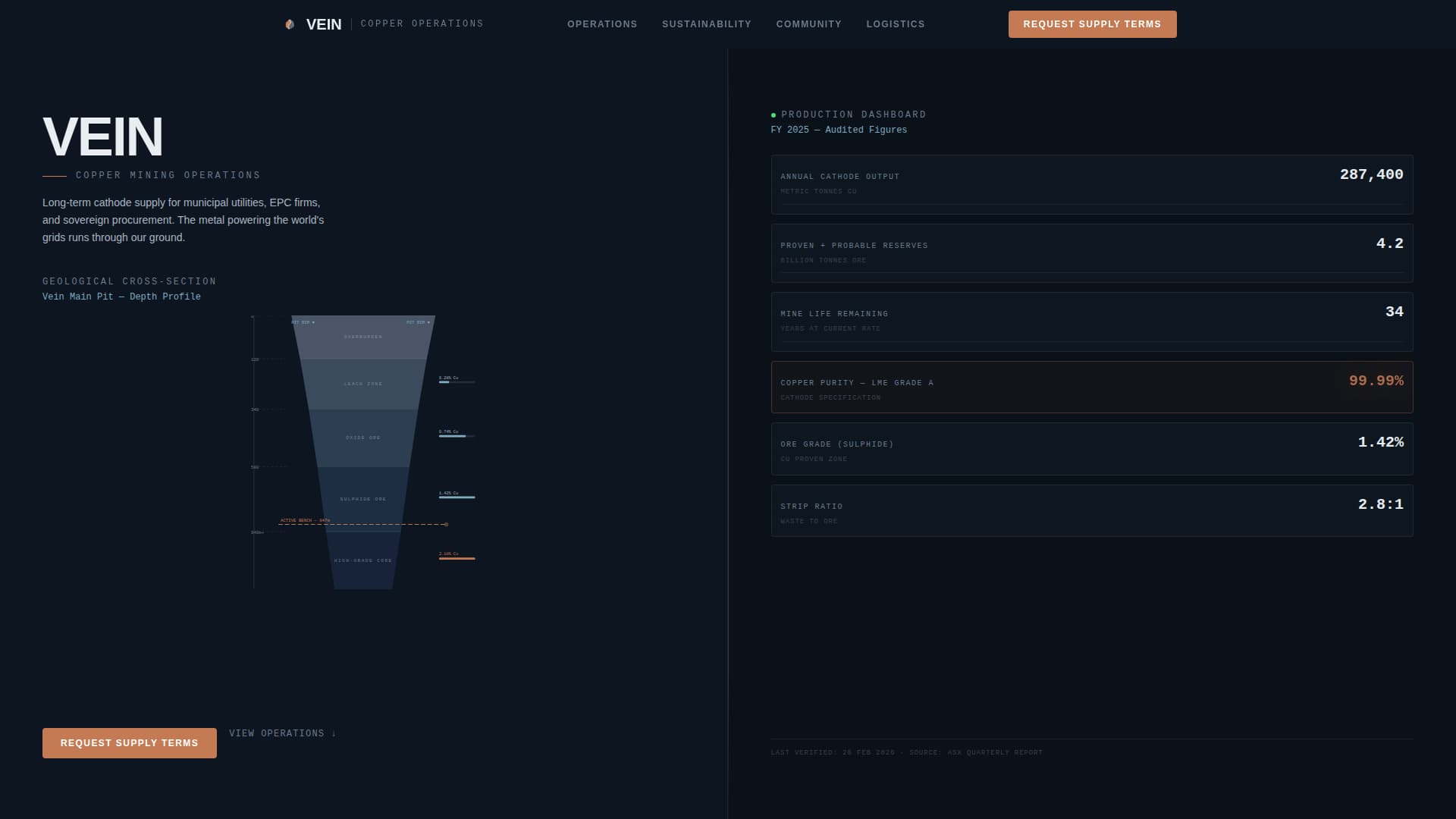This screenshot has width=1456, height=819.
Task: Select the COMMUNITY navigation link
Action: pos(808,24)
